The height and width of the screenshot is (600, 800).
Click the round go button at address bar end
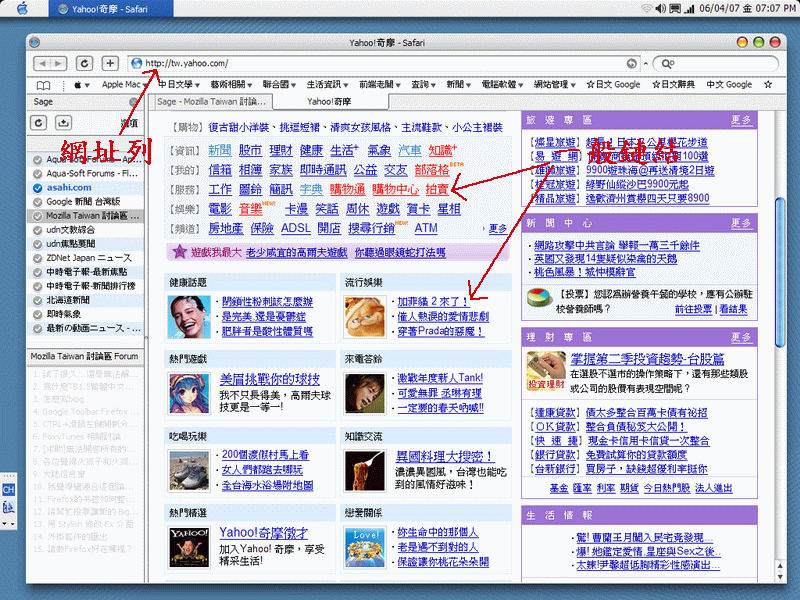[x=632, y=63]
